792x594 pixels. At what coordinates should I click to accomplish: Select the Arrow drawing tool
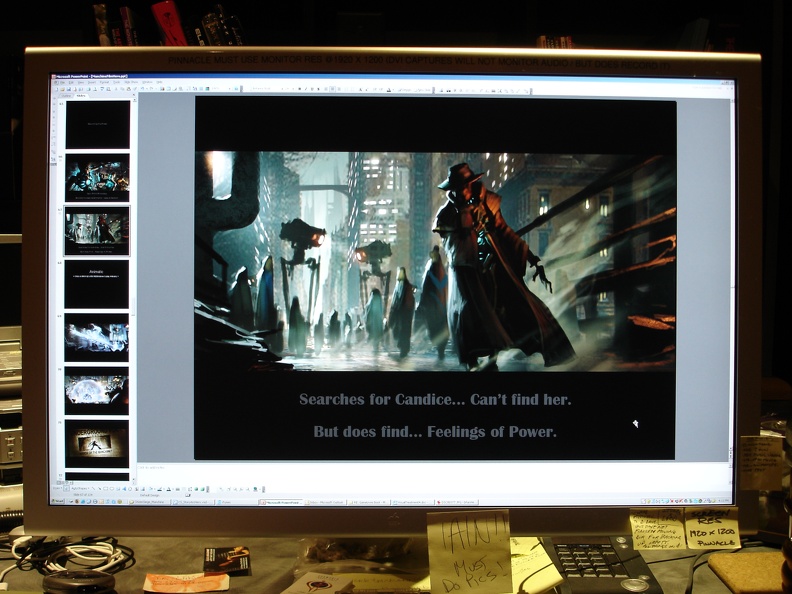coord(100,488)
